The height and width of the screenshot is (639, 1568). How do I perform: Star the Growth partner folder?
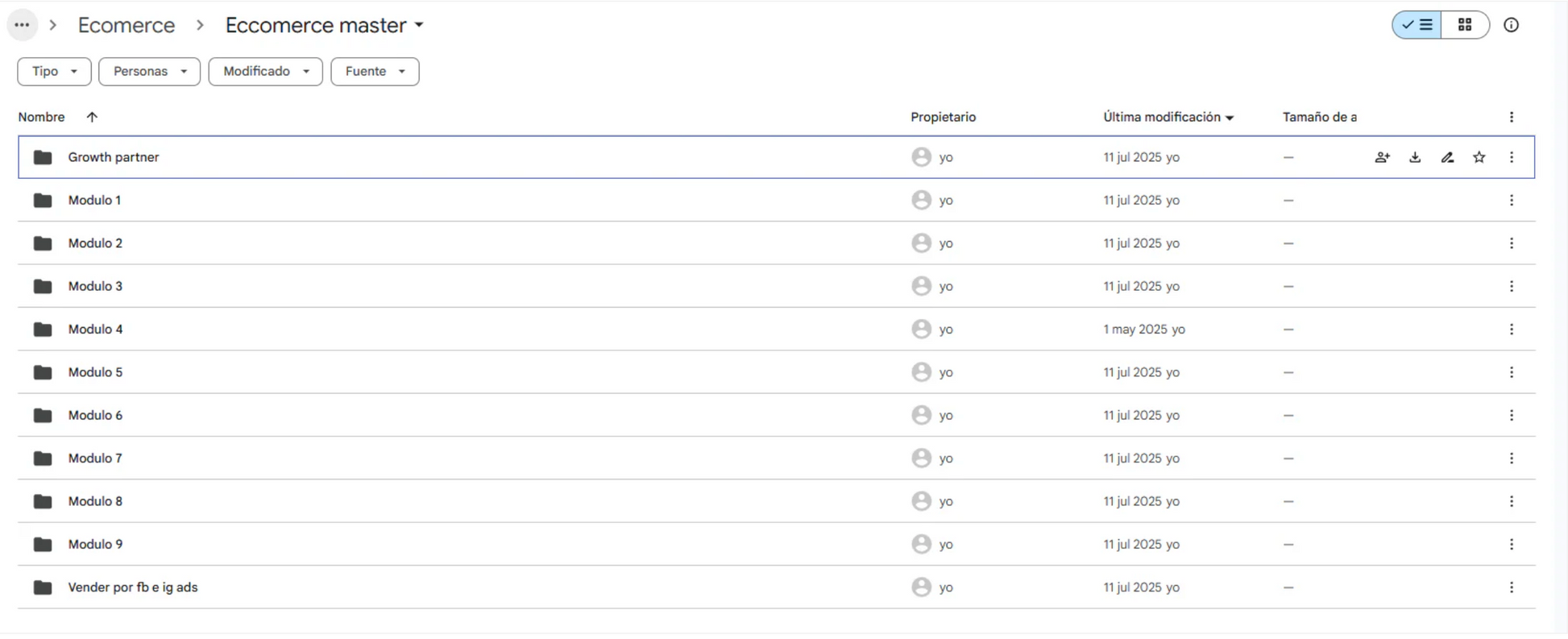(1479, 157)
